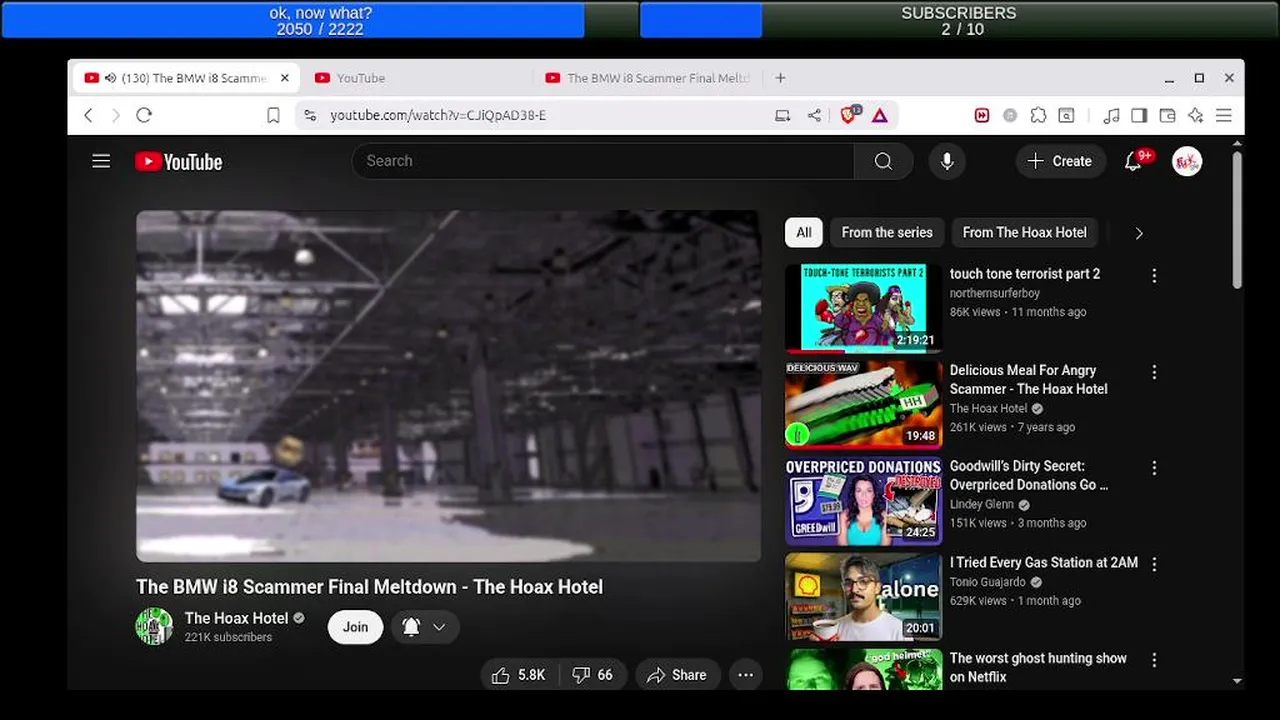The width and height of the screenshot is (1280, 720).
Task: Open YouTube notifications bell
Action: (1133, 161)
